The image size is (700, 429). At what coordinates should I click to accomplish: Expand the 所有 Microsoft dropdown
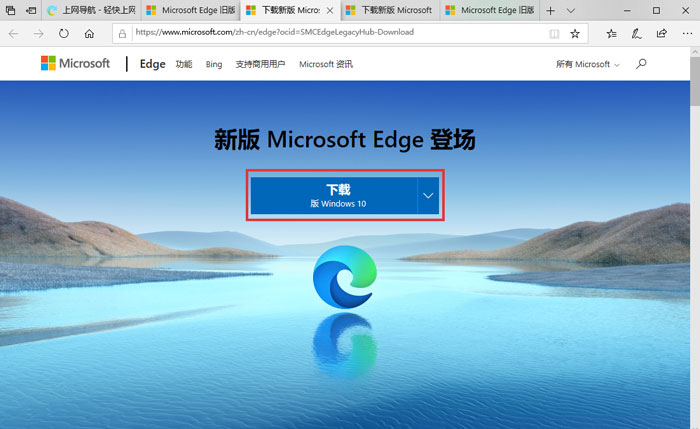(x=588, y=64)
